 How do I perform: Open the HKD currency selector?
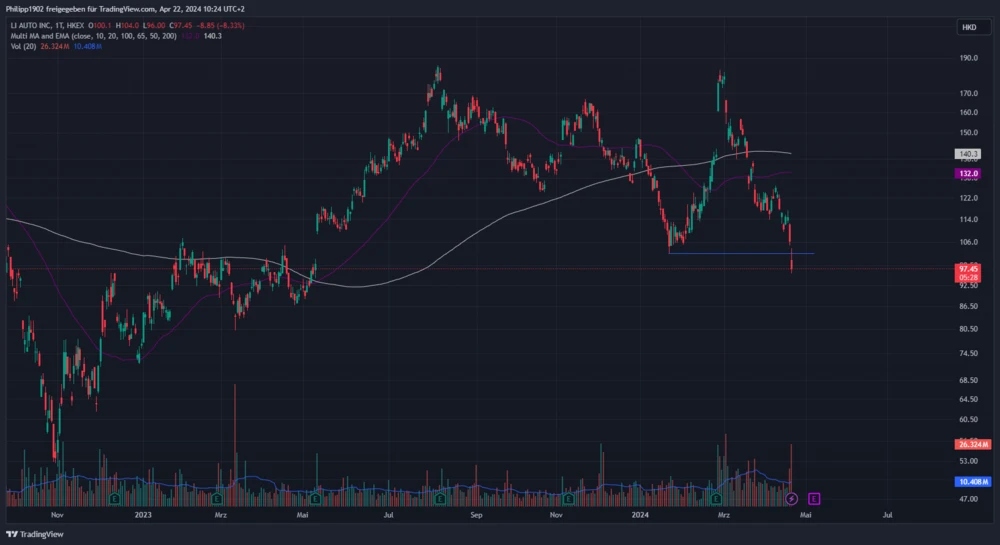click(968, 27)
